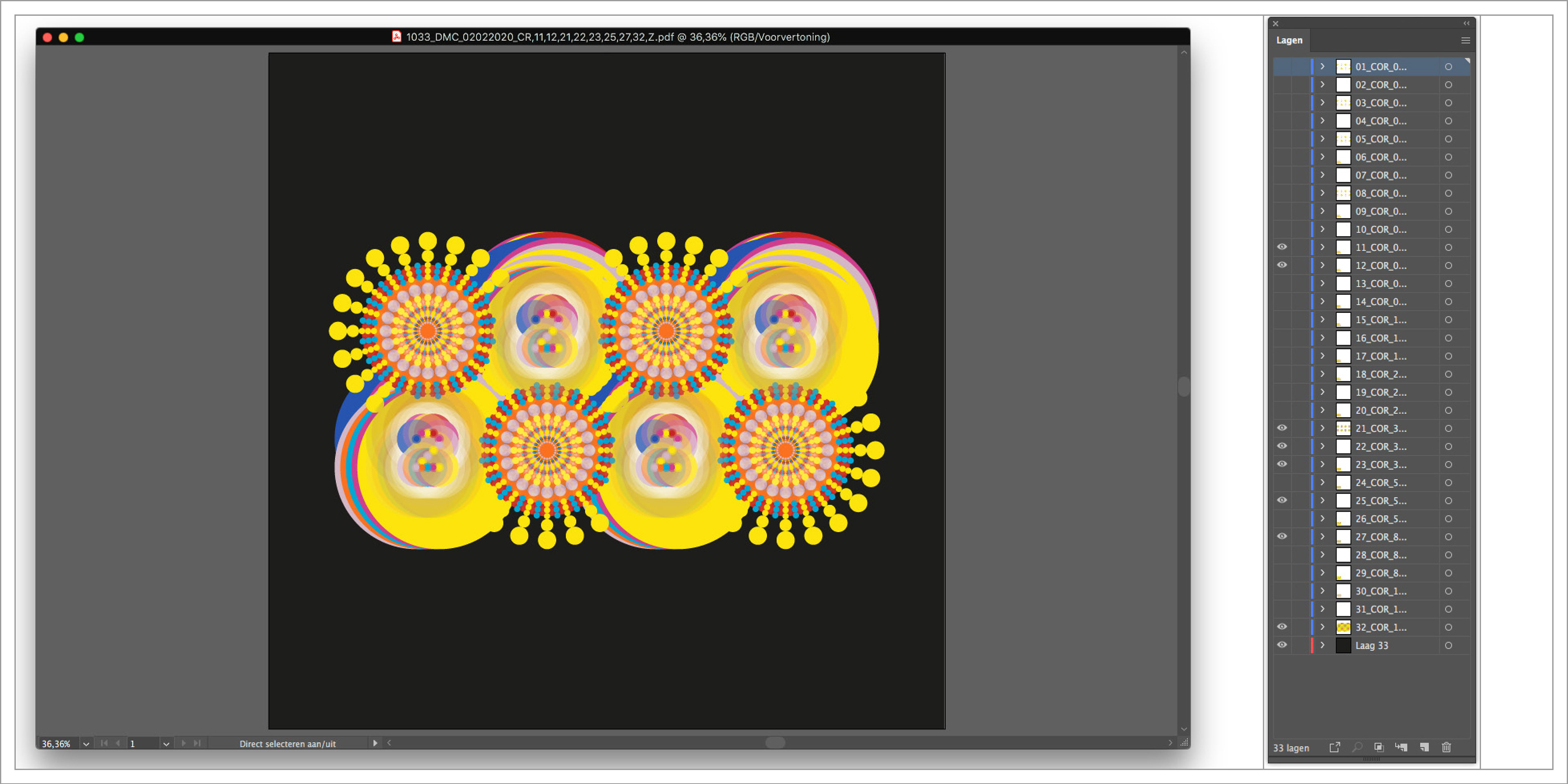1568x784 pixels.
Task: Expand layer 15_COR_1 chevron
Action: tap(1322, 320)
